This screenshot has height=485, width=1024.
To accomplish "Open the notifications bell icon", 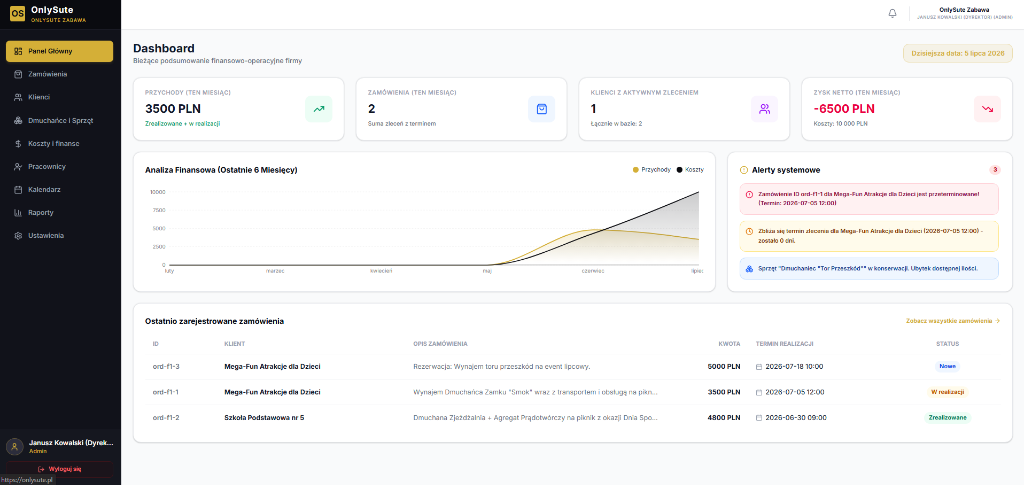I will click(x=892, y=14).
